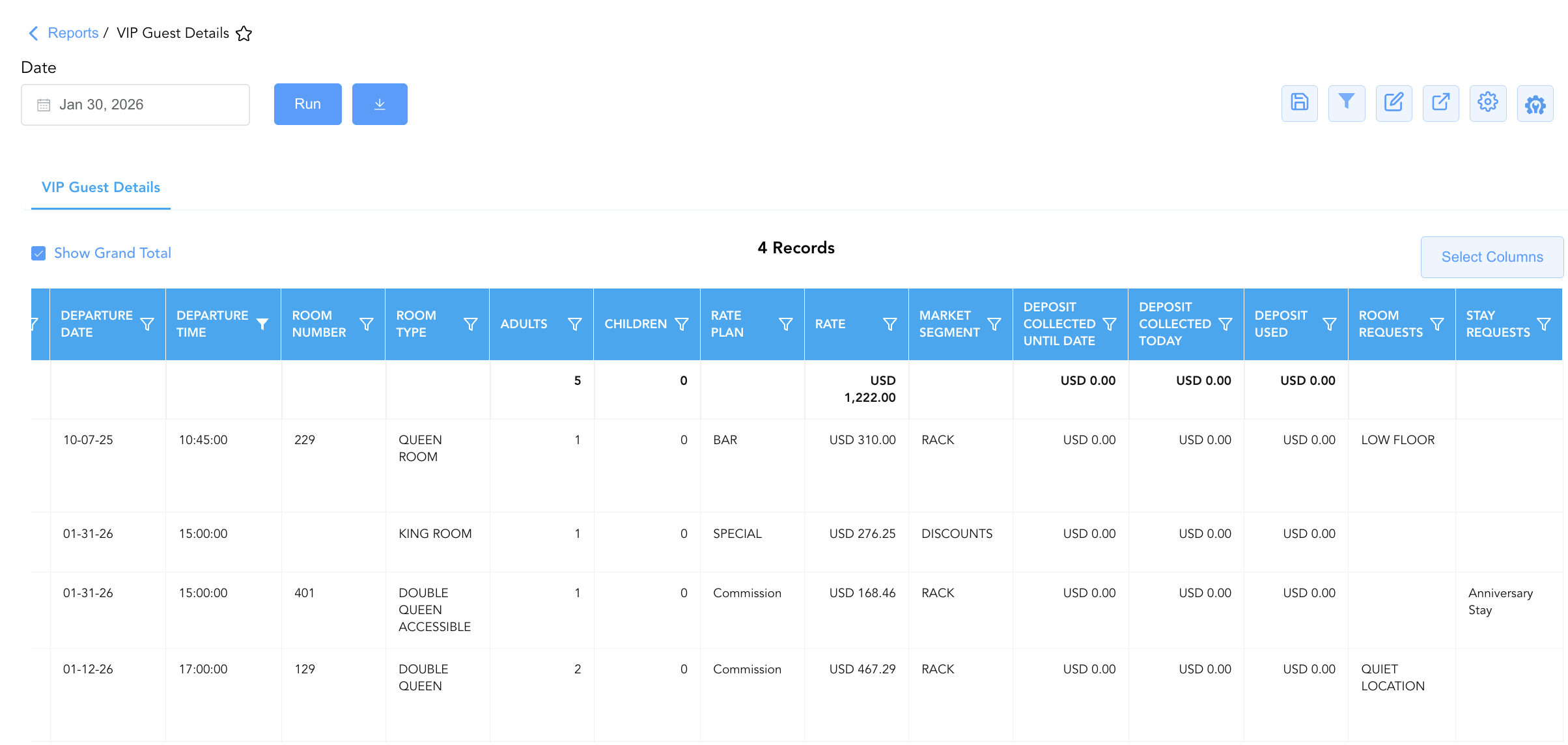The height and width of the screenshot is (745, 1568).
Task: Open report in external window icon
Action: coord(1440,103)
